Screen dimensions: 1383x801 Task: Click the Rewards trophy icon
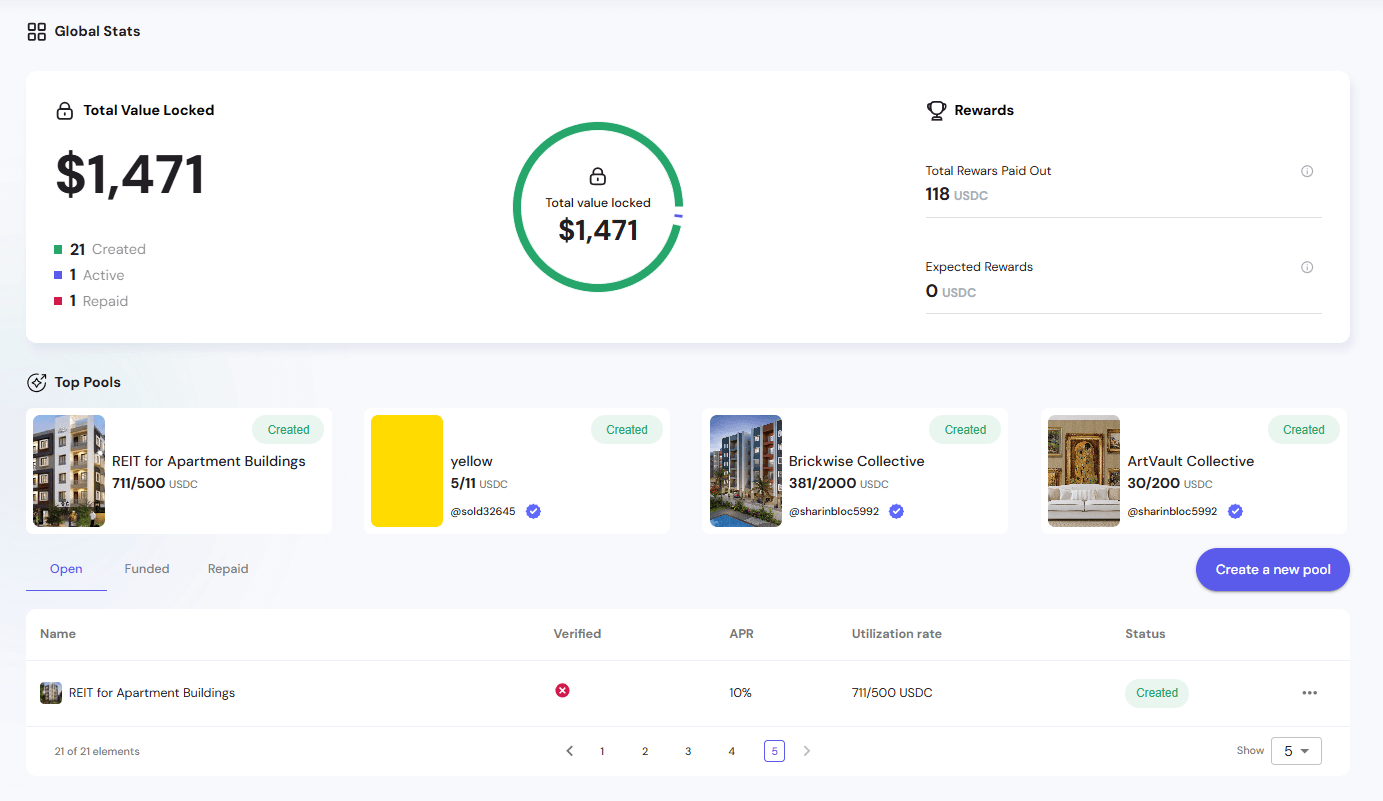[936, 110]
